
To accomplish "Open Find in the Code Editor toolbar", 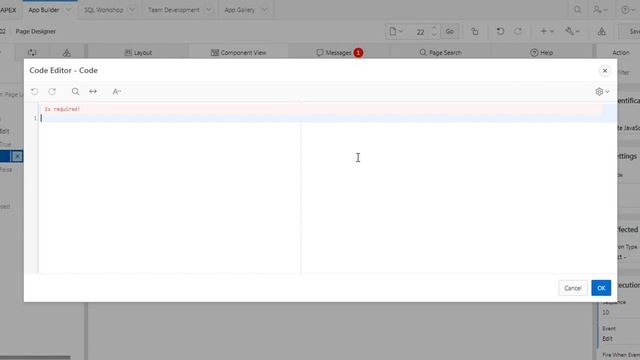I will [76, 91].
